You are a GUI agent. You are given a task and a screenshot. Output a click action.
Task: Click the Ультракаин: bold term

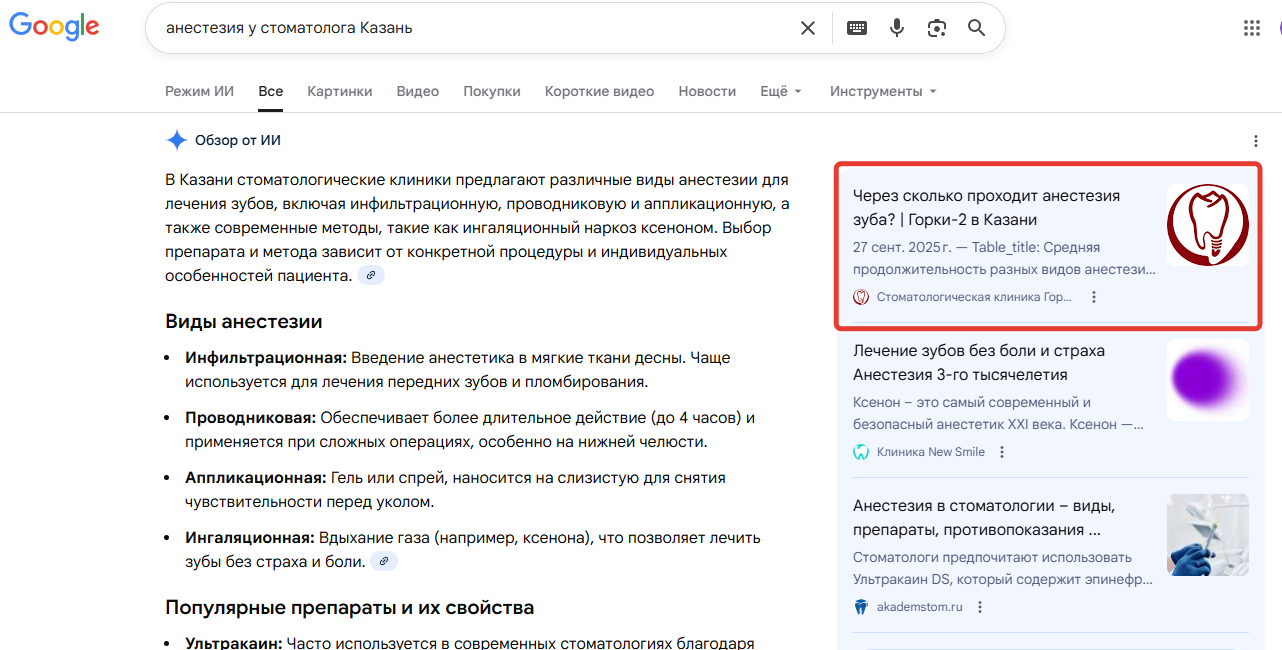[x=234, y=644]
